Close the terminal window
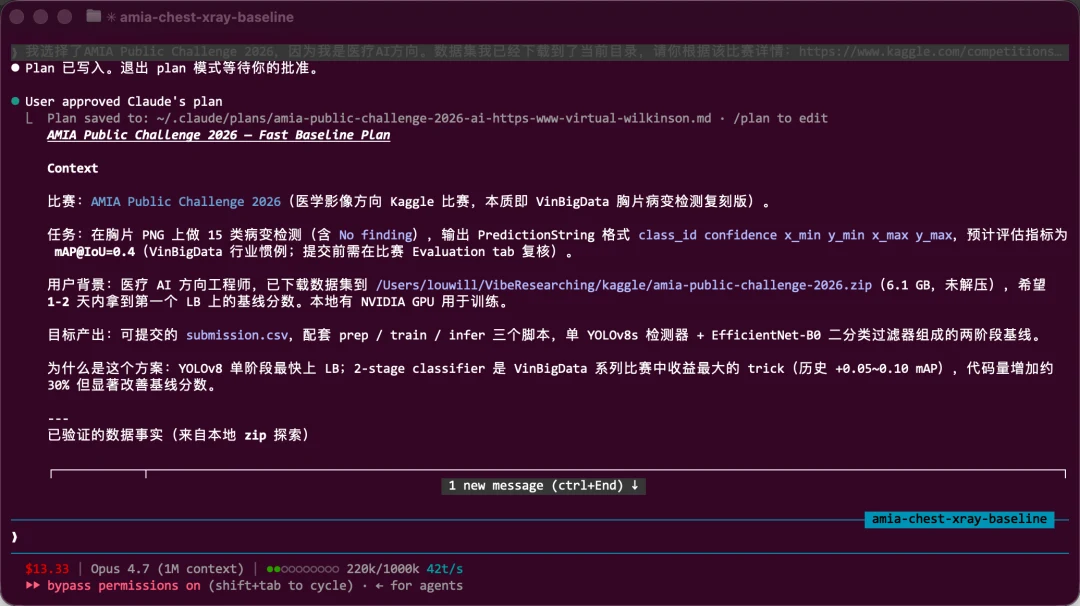Viewport: 1080px width, 606px height. point(17,17)
